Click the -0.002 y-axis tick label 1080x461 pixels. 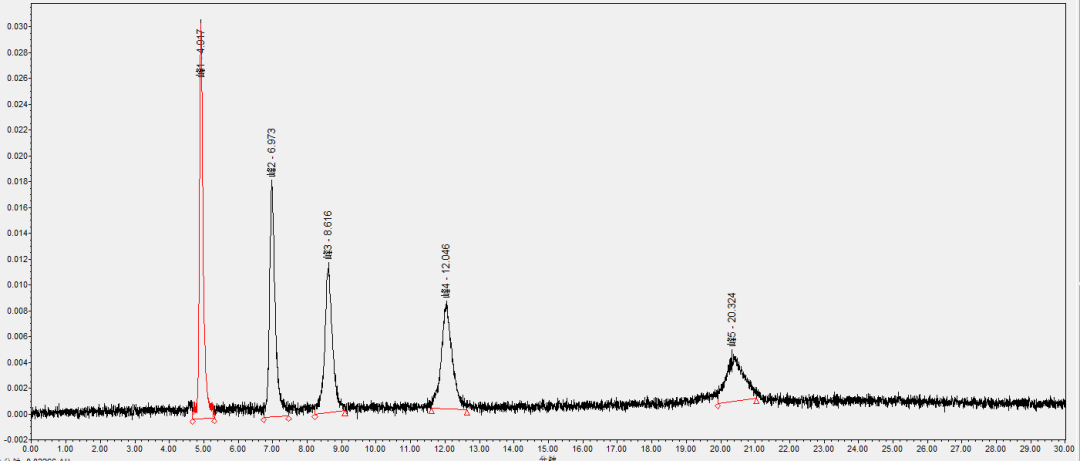(x=15, y=440)
